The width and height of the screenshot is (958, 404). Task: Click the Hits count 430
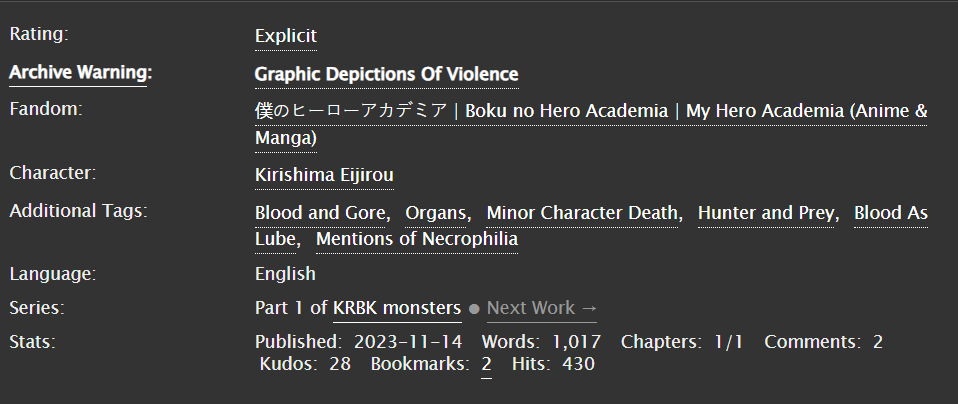pos(579,364)
